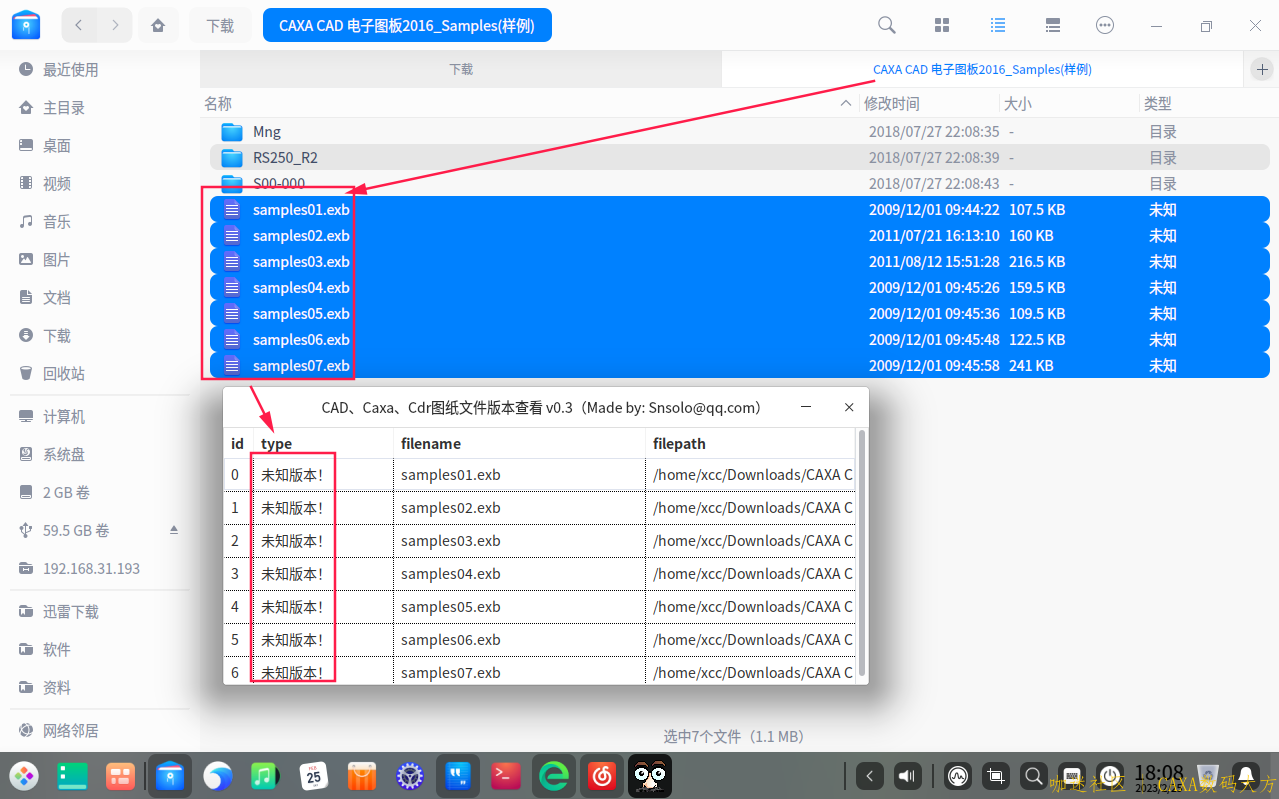
Task: Click the version viewer dialog's vertical scrollbar
Action: (861, 550)
